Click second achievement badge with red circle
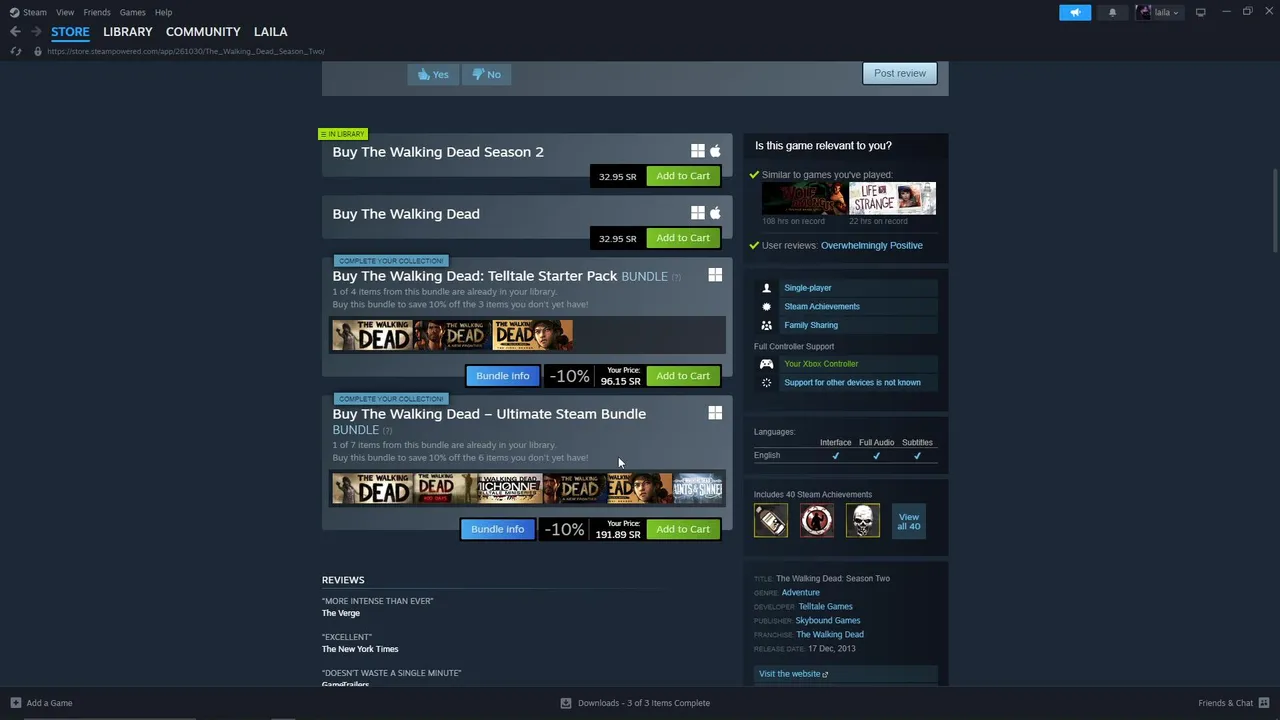 tap(817, 520)
